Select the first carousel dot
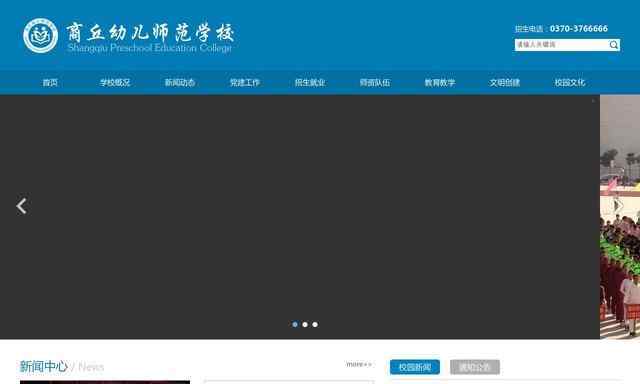The width and height of the screenshot is (640, 384). (295, 324)
